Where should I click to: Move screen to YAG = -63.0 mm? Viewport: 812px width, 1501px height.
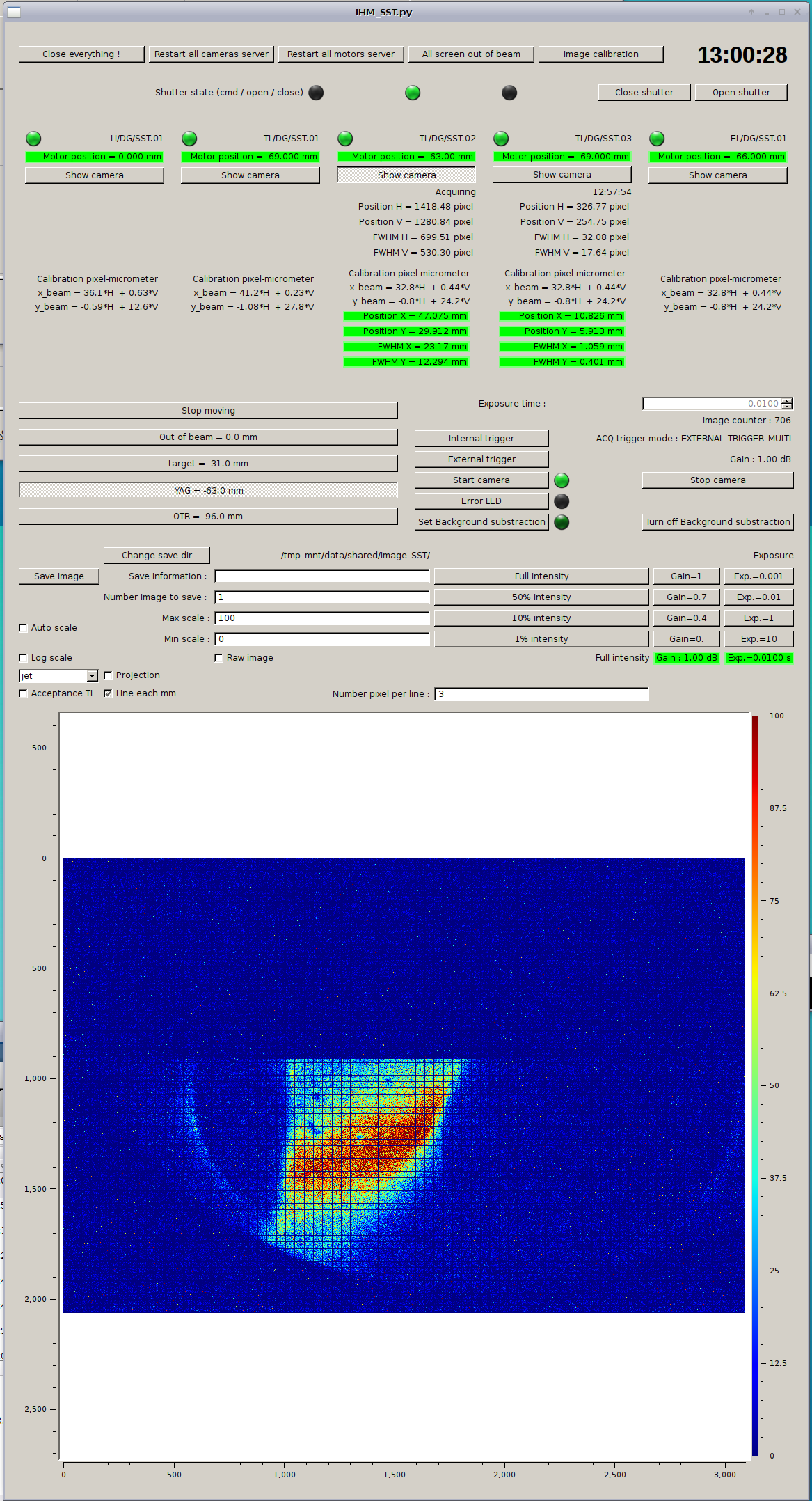[208, 491]
